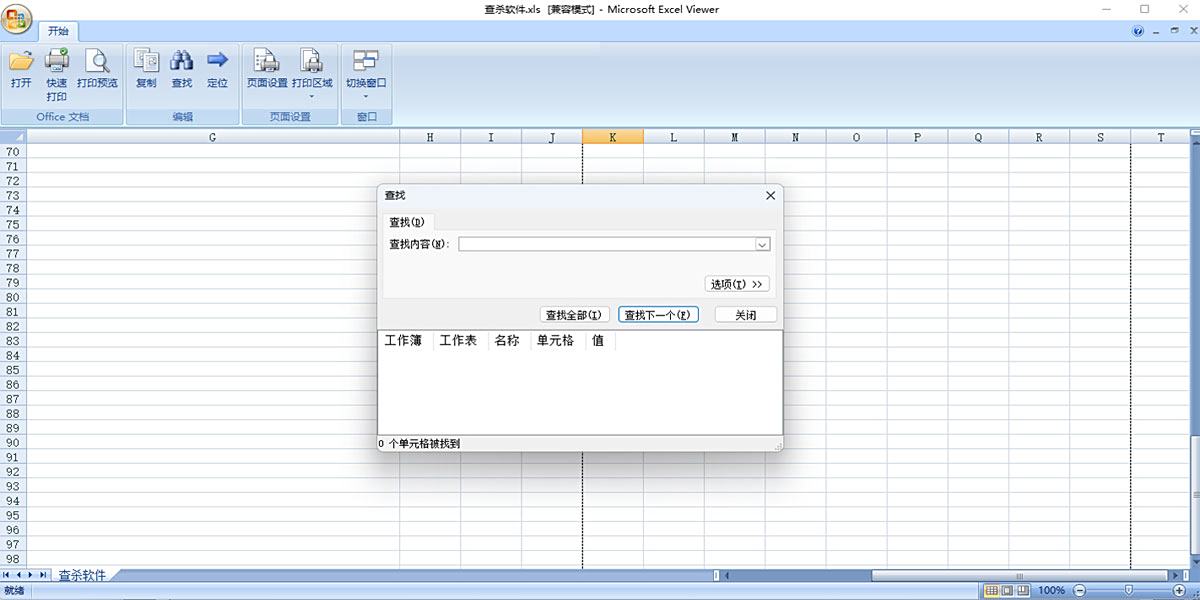Expand the 打印区域 print area dropdown
Viewport: 1200px width, 600px height.
click(312, 97)
